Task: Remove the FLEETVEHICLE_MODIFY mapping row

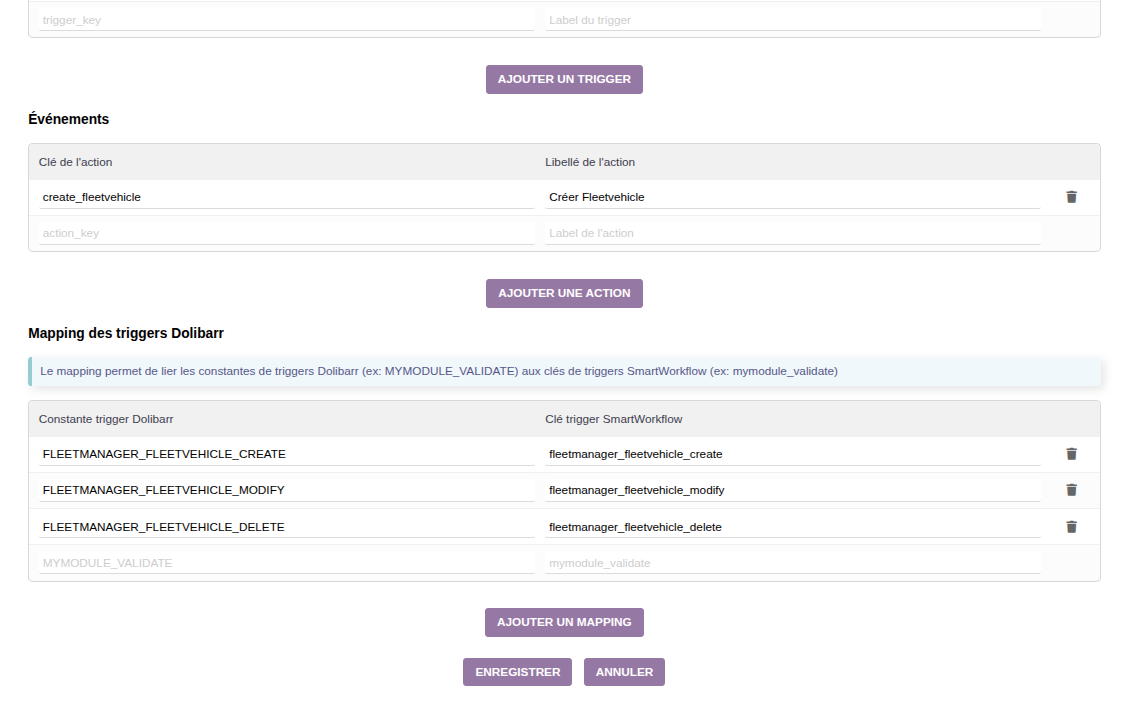Action: 1071,490
